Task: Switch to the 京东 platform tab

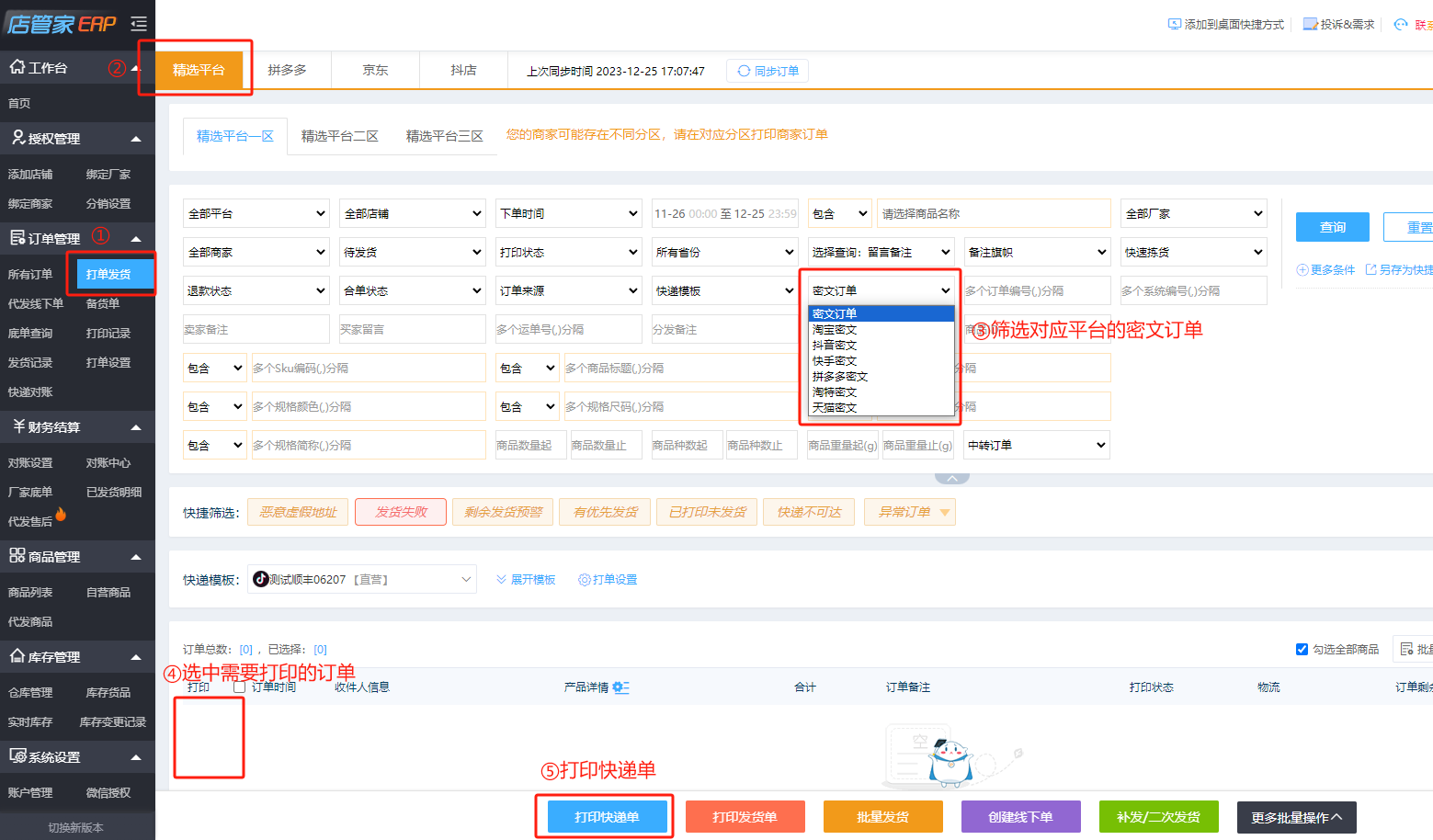Action: click(375, 70)
